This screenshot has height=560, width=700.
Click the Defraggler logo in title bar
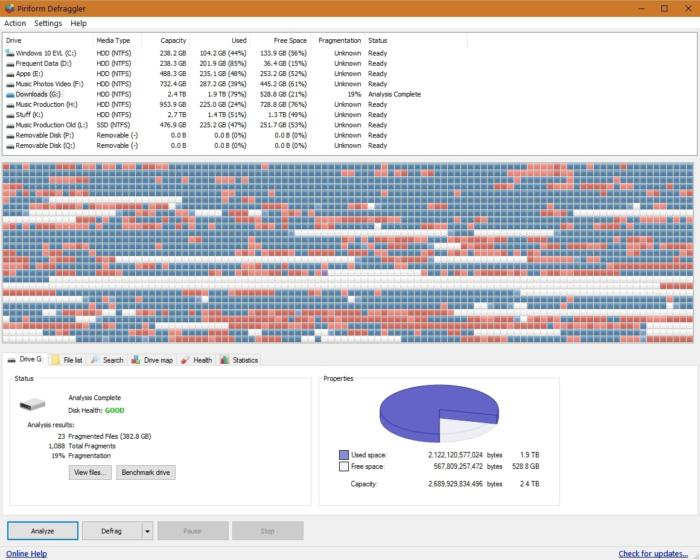tap(9, 8)
